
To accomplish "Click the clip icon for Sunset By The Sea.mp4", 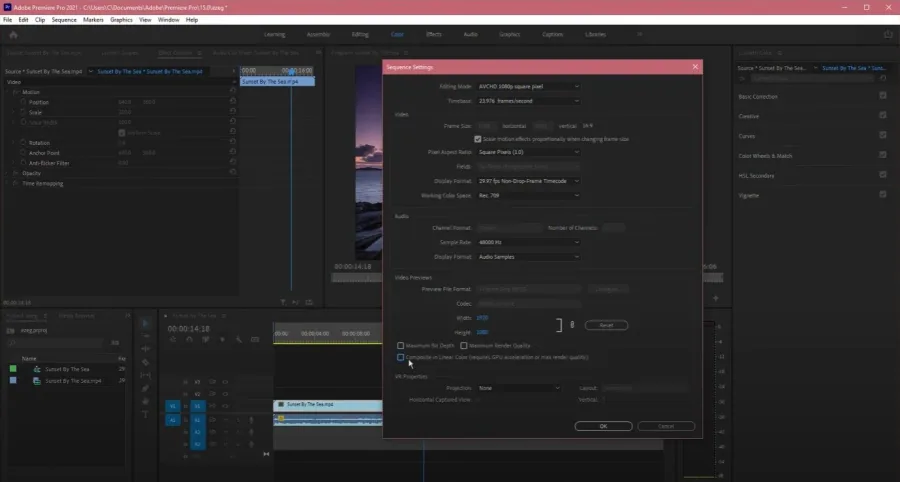I will click(37, 380).
